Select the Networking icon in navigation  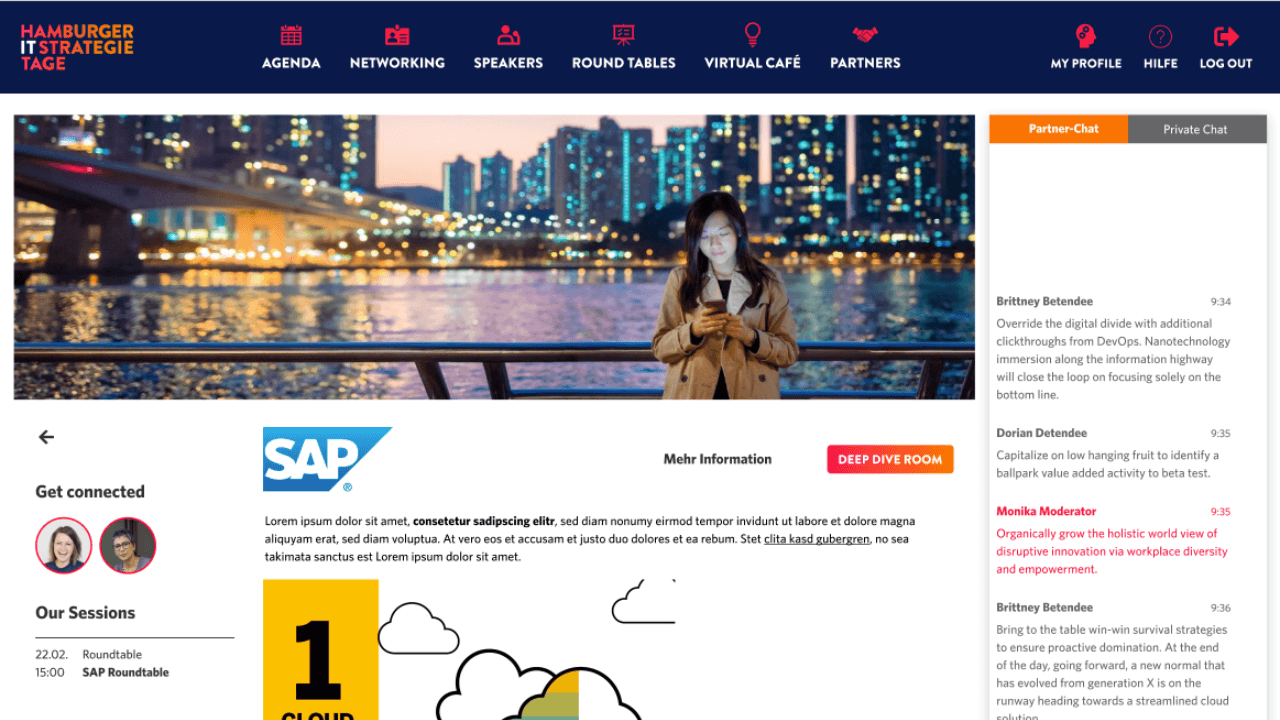pos(397,34)
